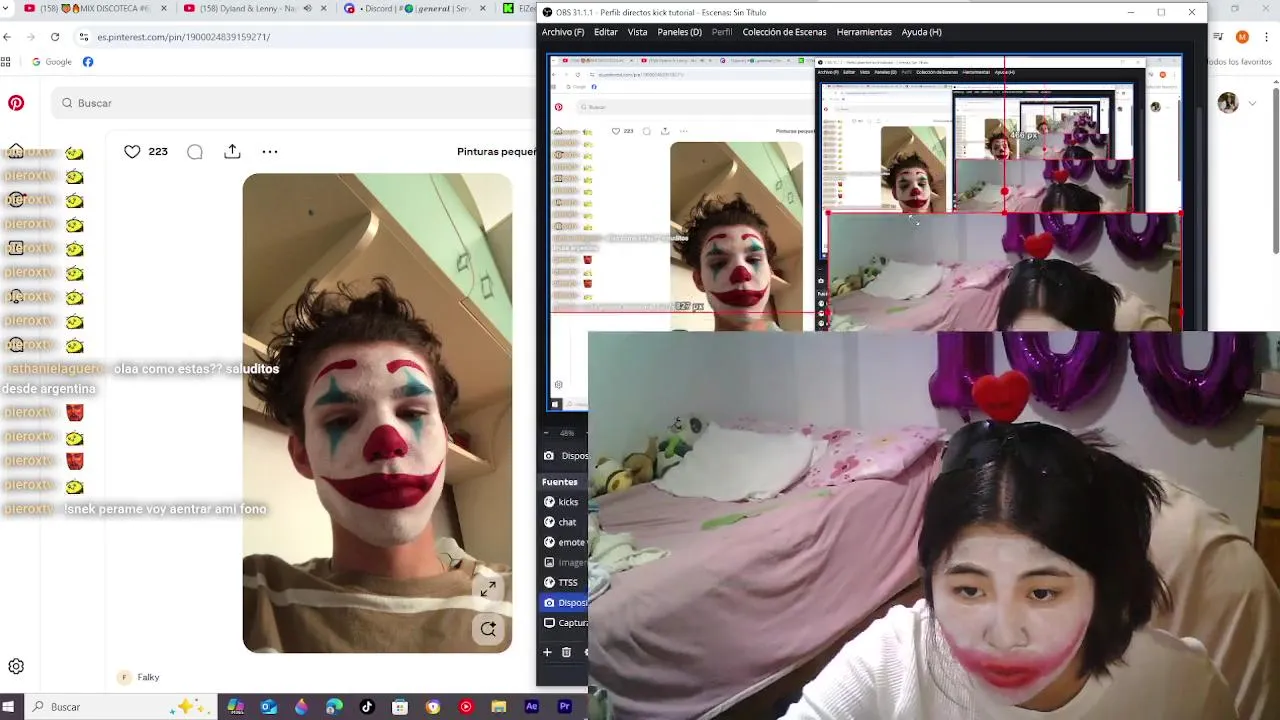Open the OBS Paneles menu

tap(679, 32)
